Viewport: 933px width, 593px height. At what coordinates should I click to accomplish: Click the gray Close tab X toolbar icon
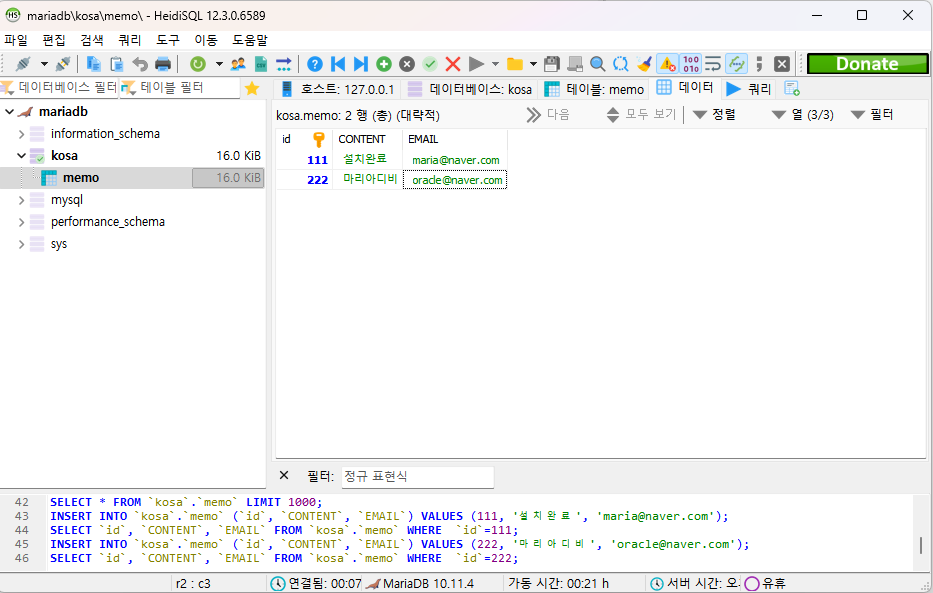(782, 64)
